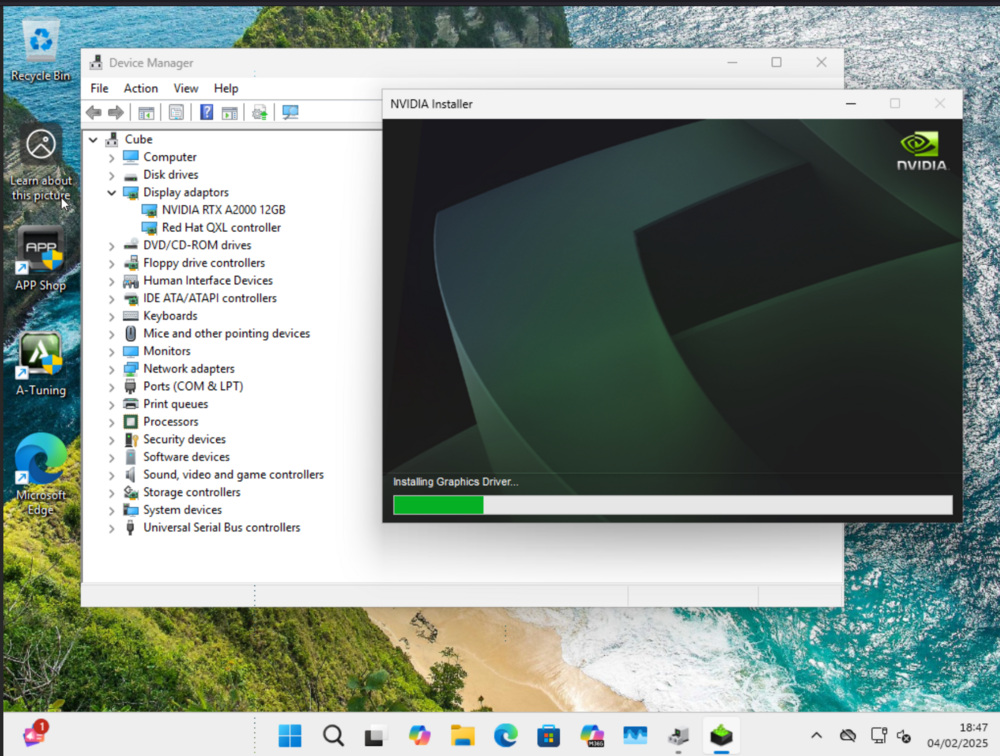Click the Properties toolbar icon
This screenshot has height=756, width=1000.
(176, 113)
